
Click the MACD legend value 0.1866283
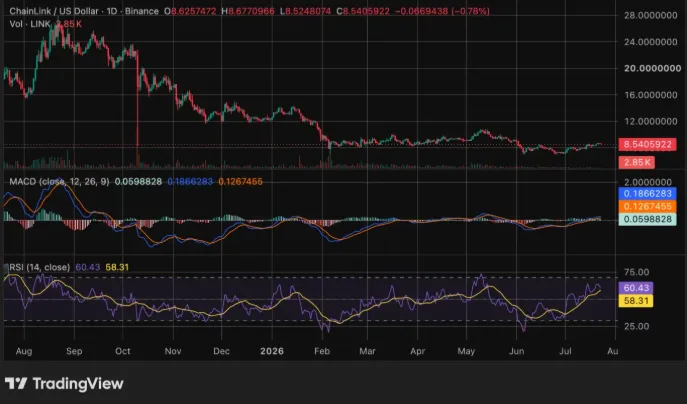(x=190, y=181)
